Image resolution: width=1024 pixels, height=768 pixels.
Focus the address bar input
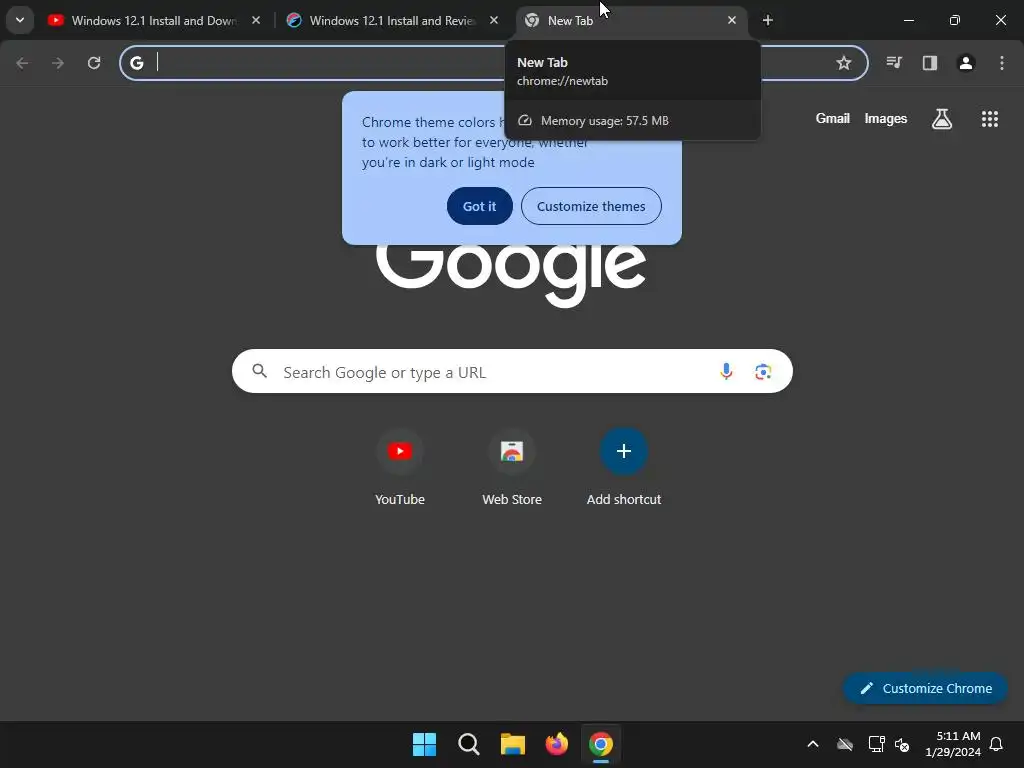click(493, 63)
